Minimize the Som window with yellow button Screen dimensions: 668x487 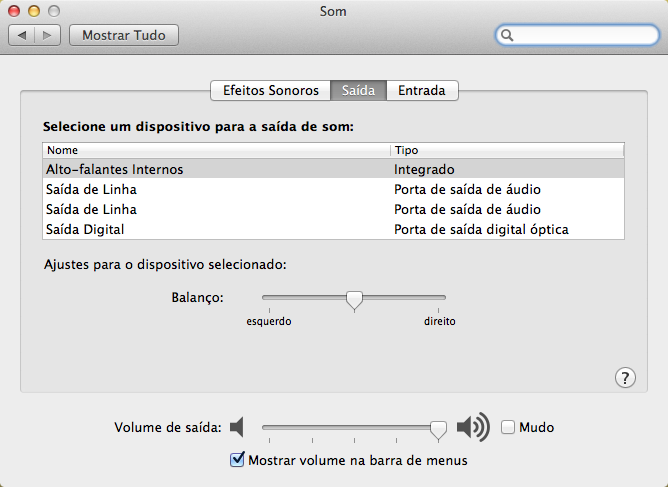(33, 11)
